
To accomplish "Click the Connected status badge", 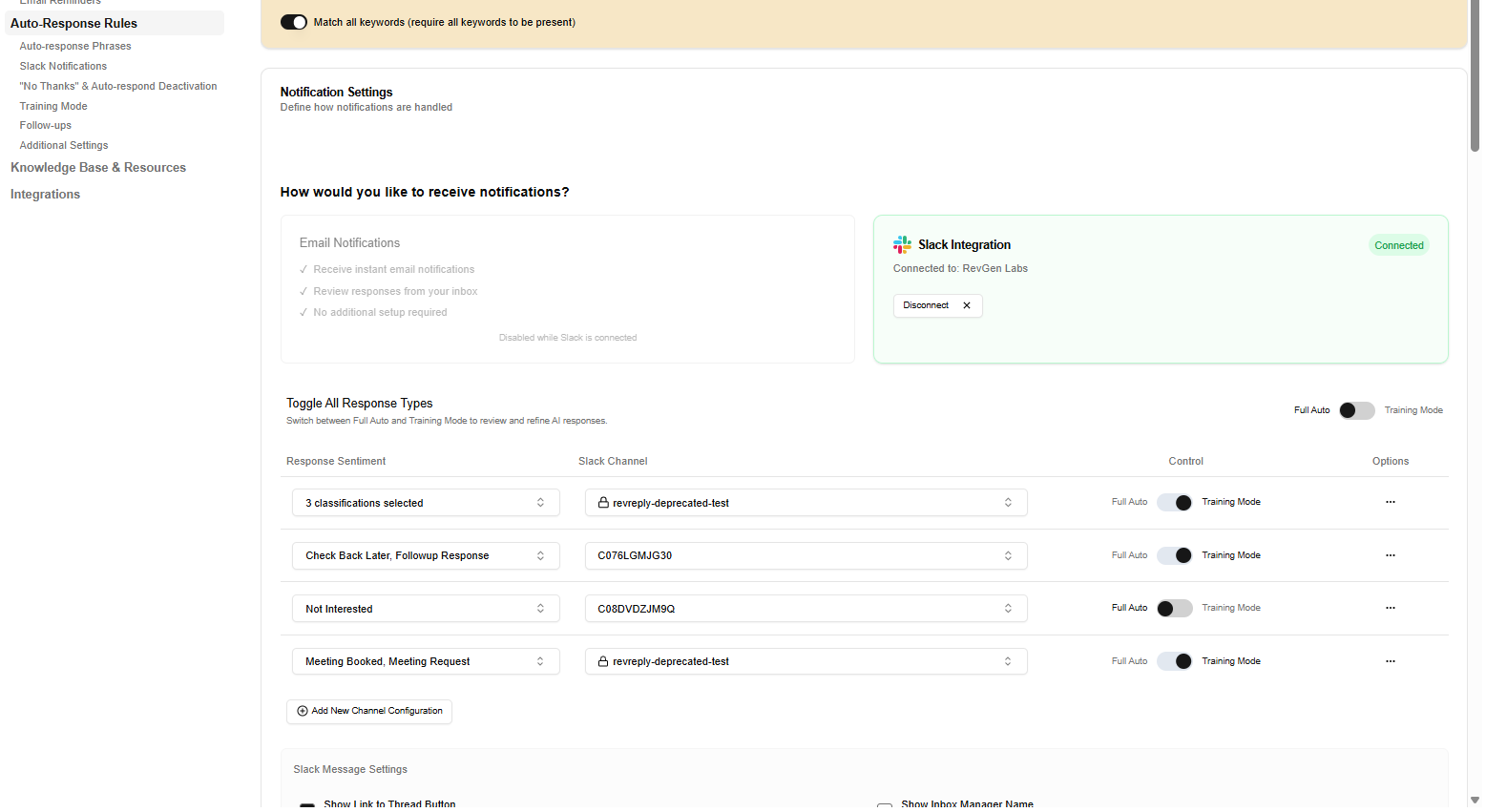I will [x=1398, y=245].
